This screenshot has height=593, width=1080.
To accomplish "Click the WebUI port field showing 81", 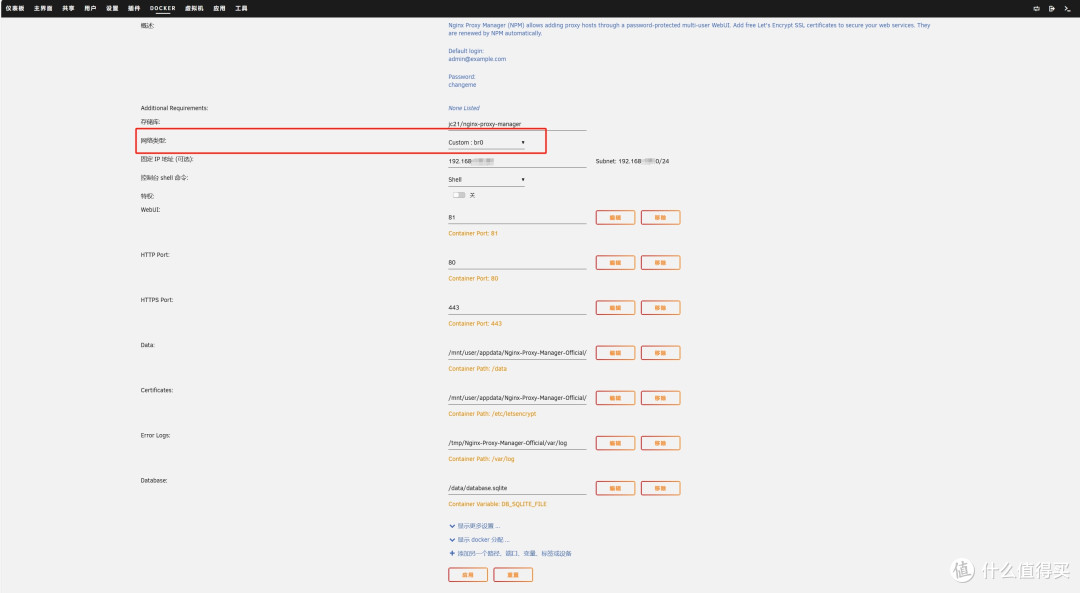I will tap(517, 218).
